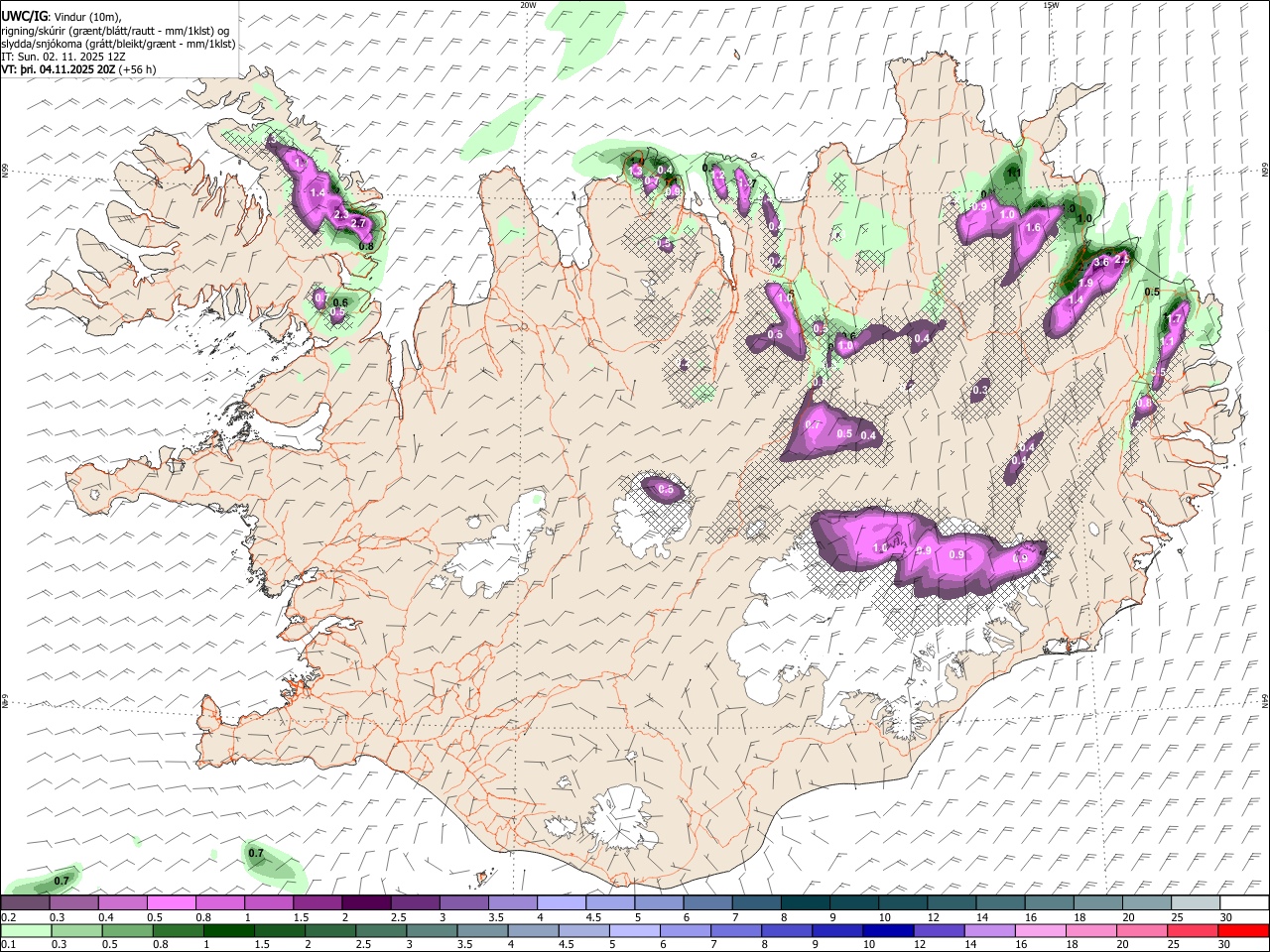Viewport: 1270px width, 952px height.
Task: Select the upper legend swatch labeled 16
Action: (x=1048, y=903)
